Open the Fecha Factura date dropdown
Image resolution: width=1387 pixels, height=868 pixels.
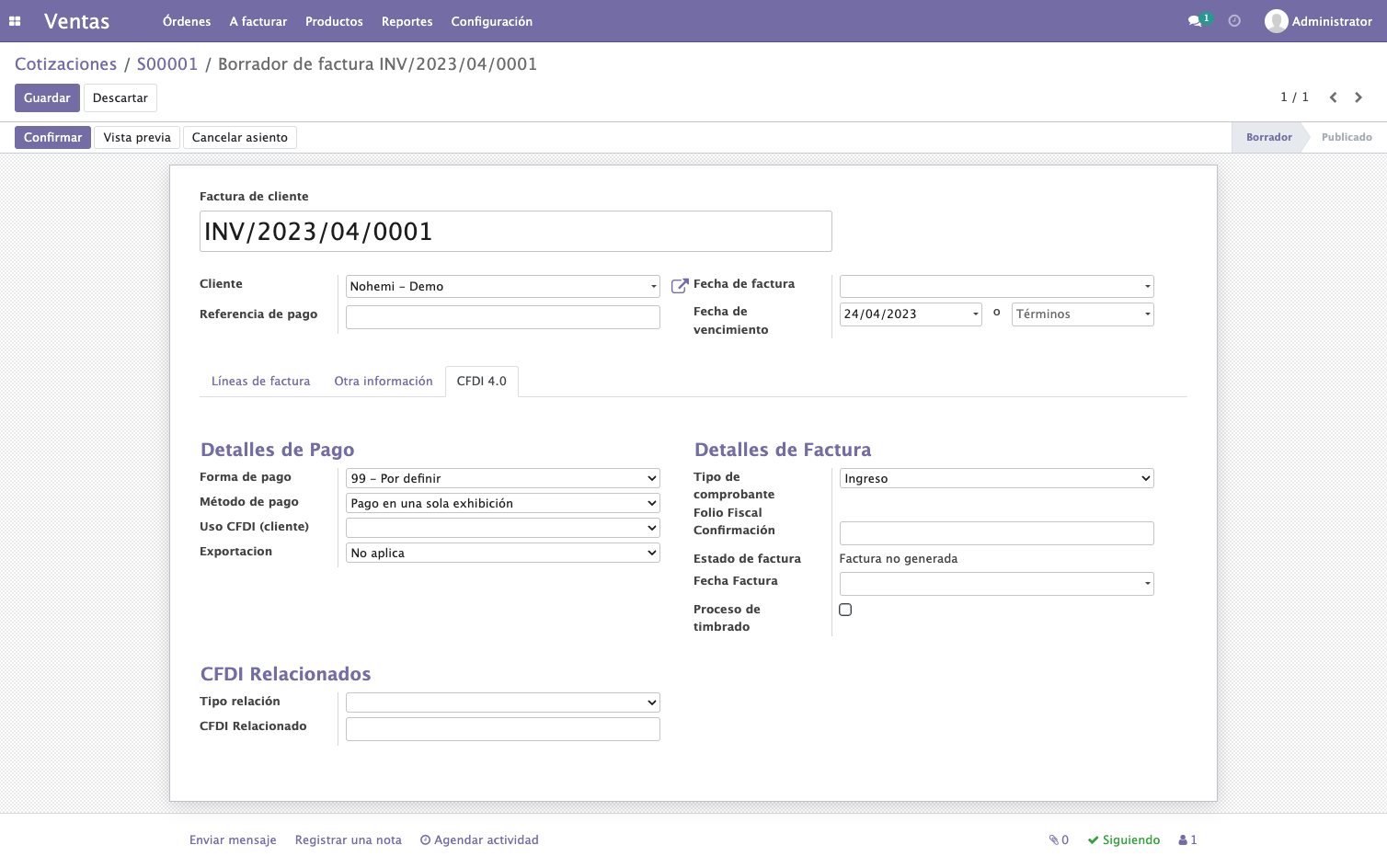click(x=996, y=584)
